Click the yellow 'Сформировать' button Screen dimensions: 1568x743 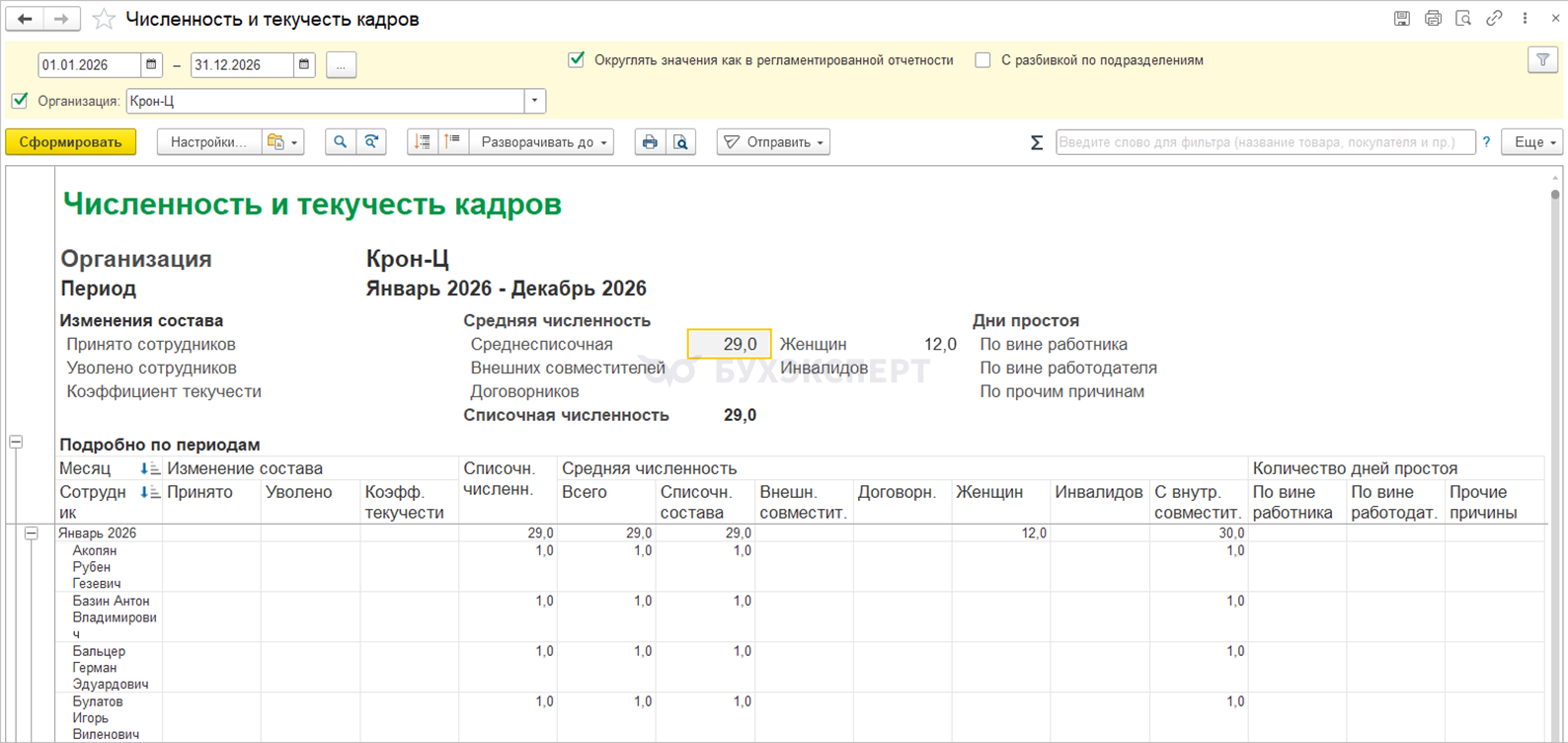coord(70,142)
